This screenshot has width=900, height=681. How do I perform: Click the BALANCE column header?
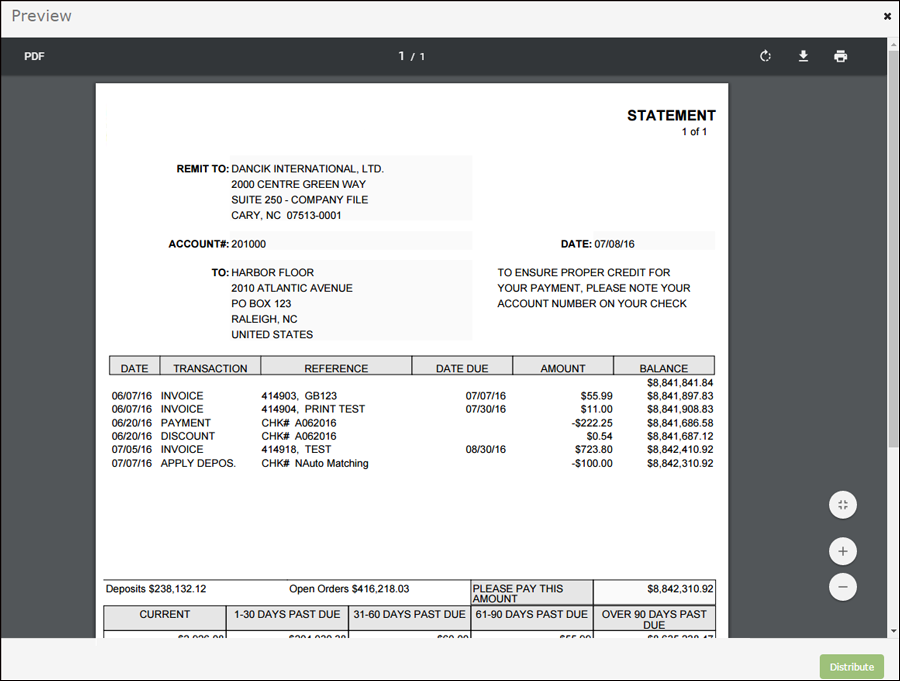click(x=664, y=368)
